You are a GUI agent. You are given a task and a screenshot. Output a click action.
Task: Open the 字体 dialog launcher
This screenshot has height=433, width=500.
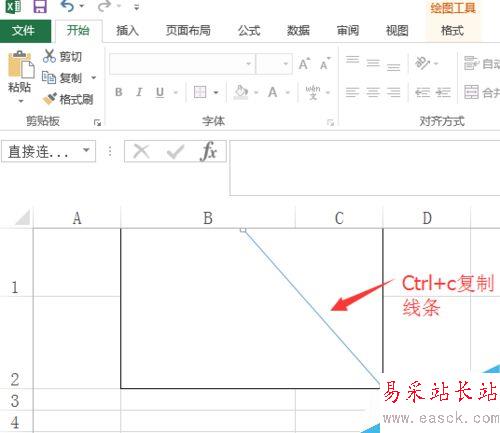(x=330, y=123)
